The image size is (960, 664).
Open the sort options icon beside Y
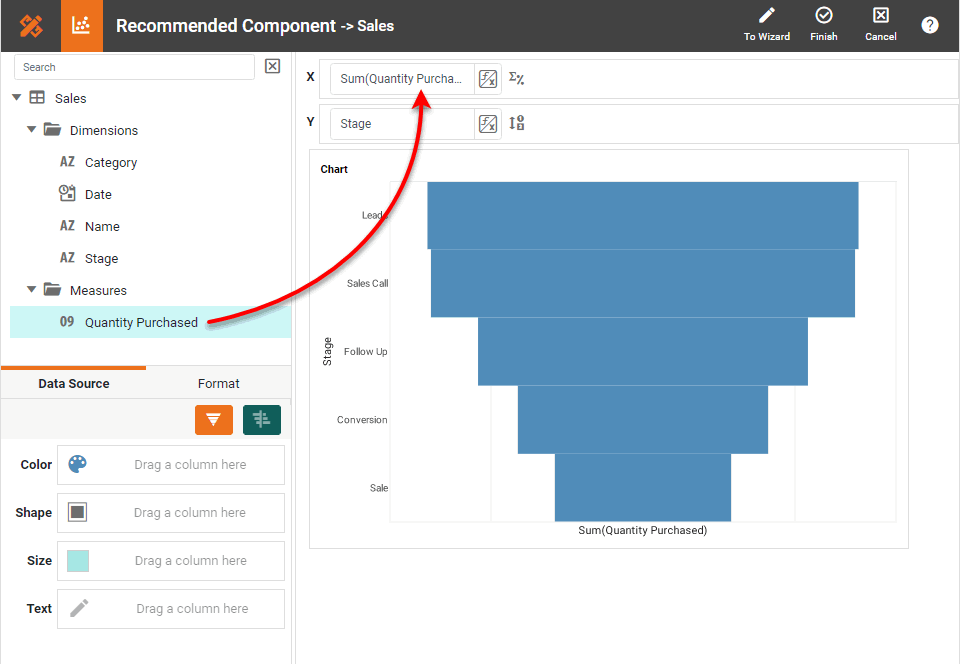click(x=517, y=123)
